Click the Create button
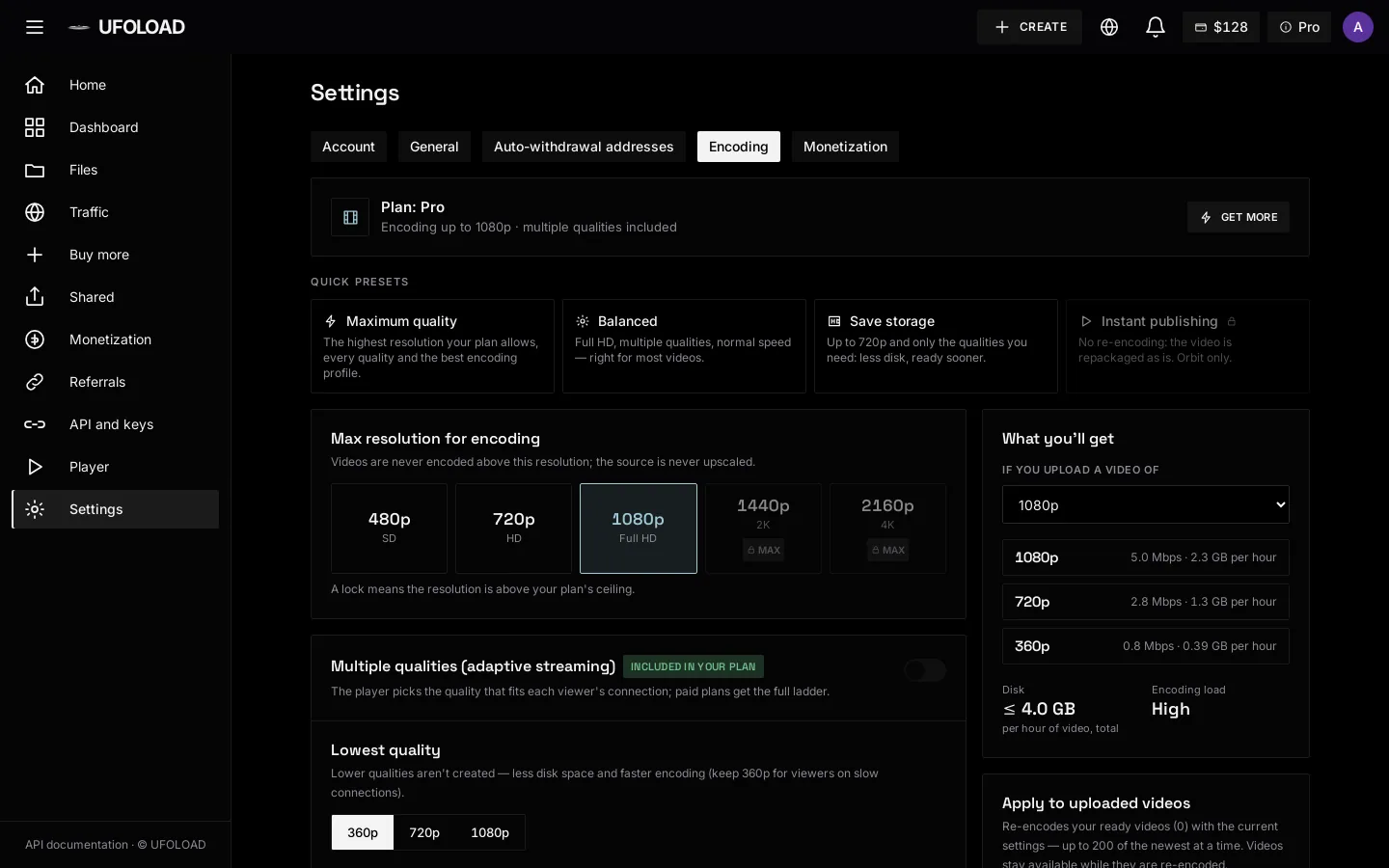Image resolution: width=1389 pixels, height=868 pixels. pos(1029,27)
